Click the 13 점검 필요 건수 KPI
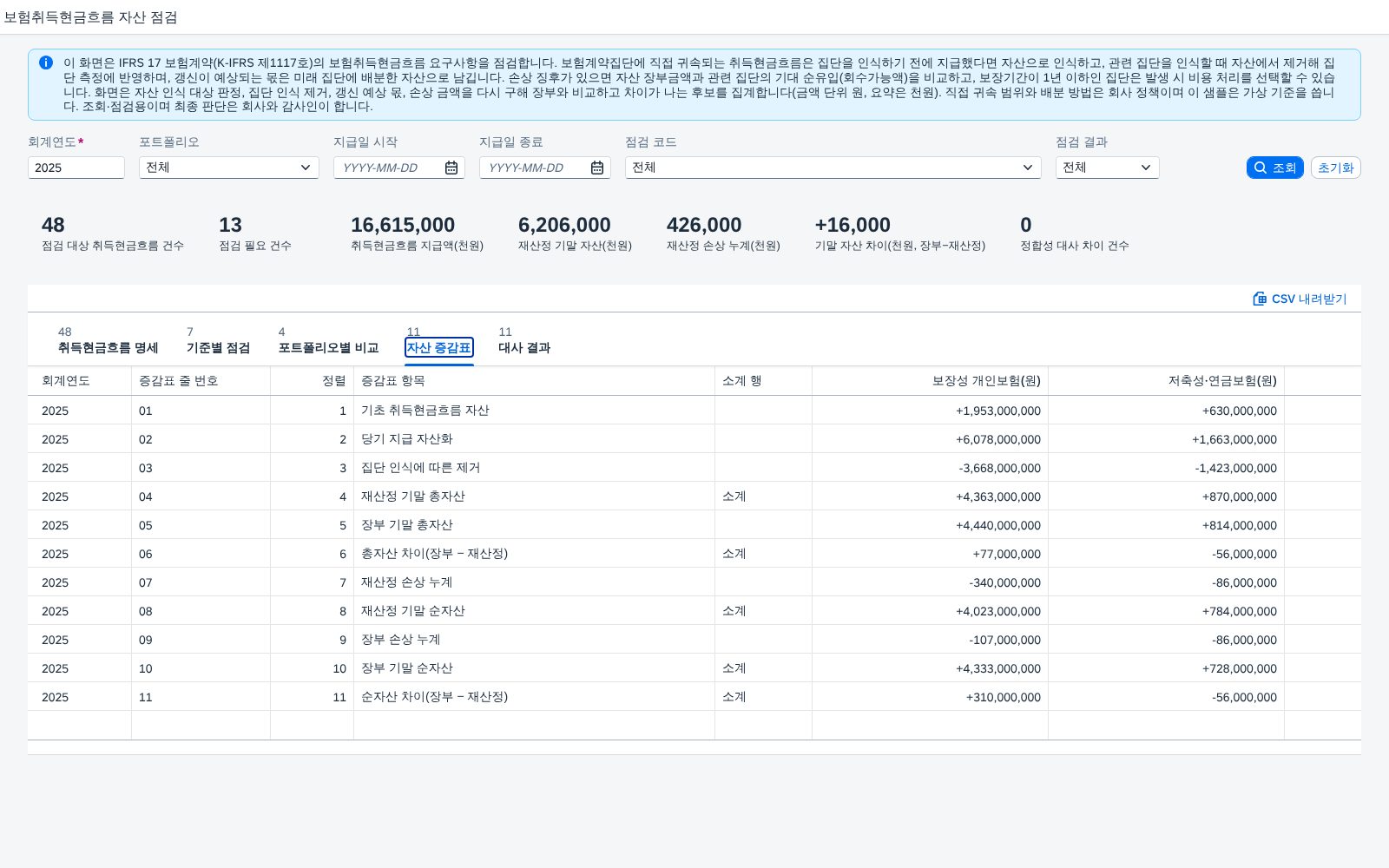Image resolution: width=1389 pixels, height=868 pixels. pyautogui.click(x=255, y=233)
